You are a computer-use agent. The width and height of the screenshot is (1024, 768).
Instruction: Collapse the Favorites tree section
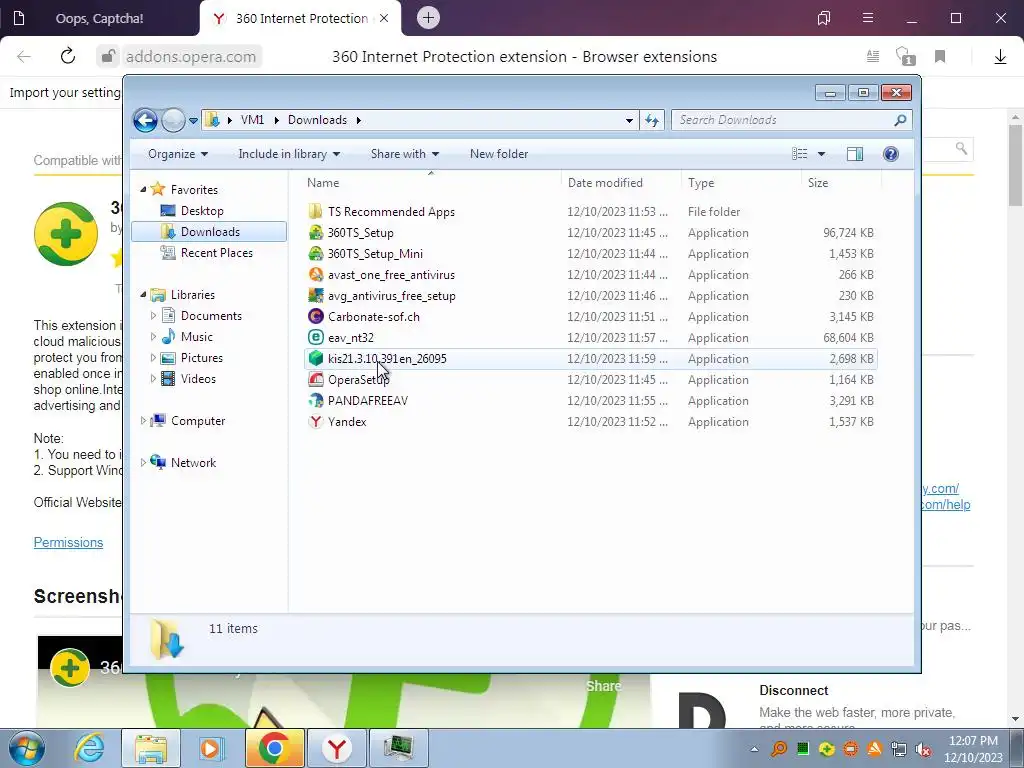(x=144, y=189)
